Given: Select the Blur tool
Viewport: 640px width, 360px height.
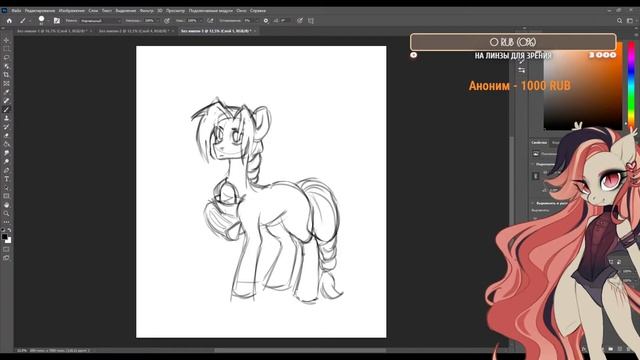Looking at the screenshot, I should tap(6, 153).
